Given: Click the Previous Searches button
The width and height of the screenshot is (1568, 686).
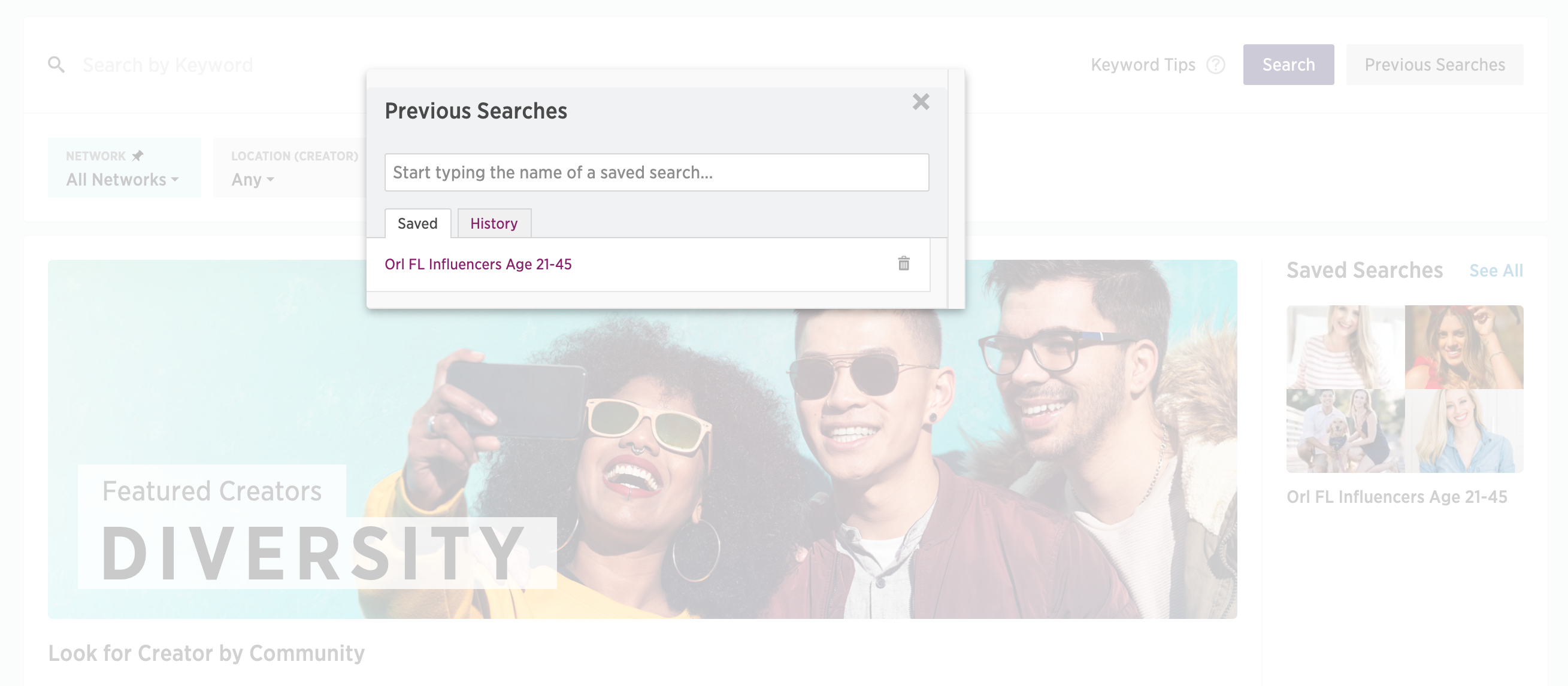Looking at the screenshot, I should click(x=1434, y=65).
